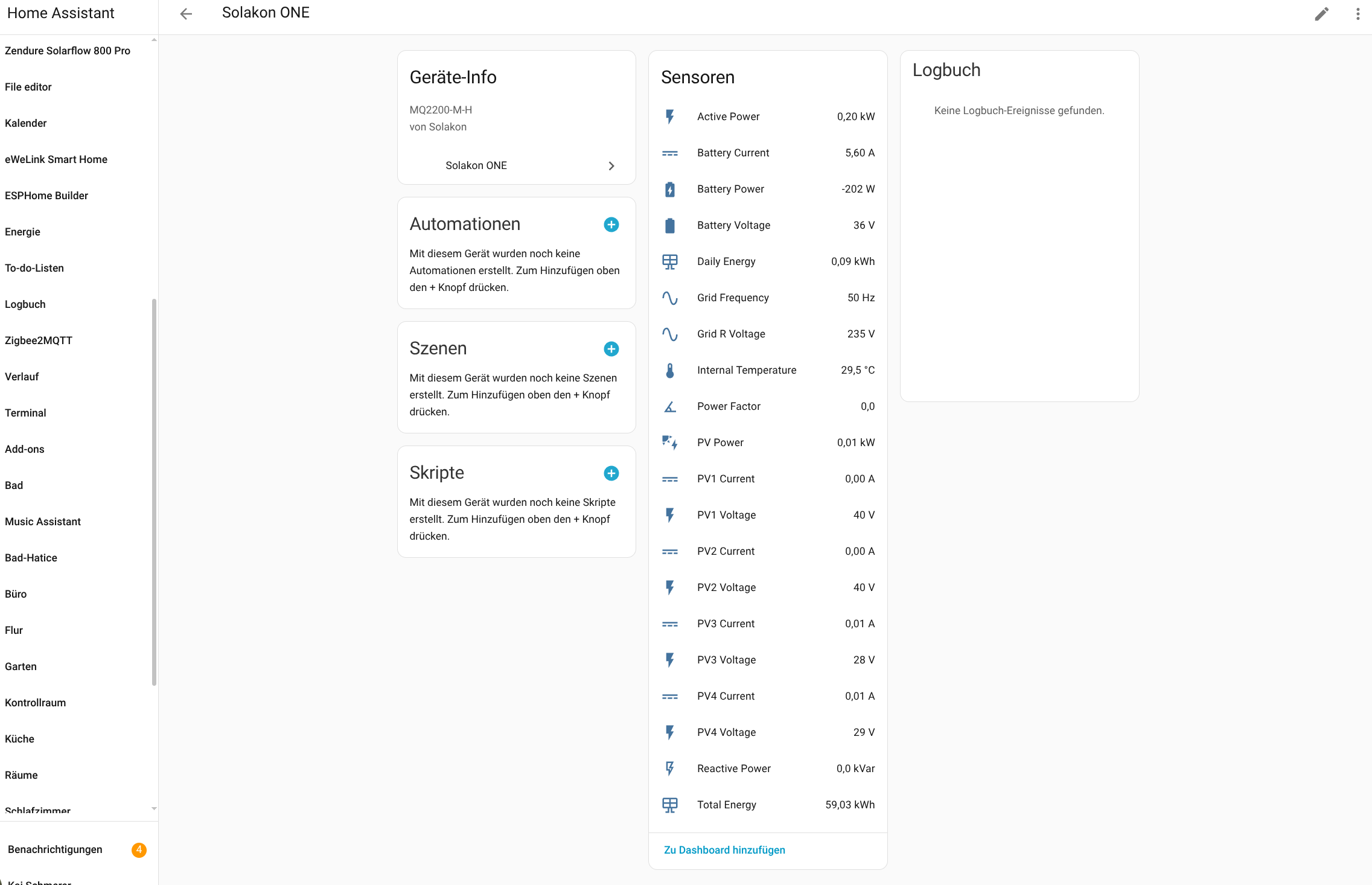Click the Internal Temperature thermometer icon
This screenshot has height=885, width=1372.
(x=670, y=370)
